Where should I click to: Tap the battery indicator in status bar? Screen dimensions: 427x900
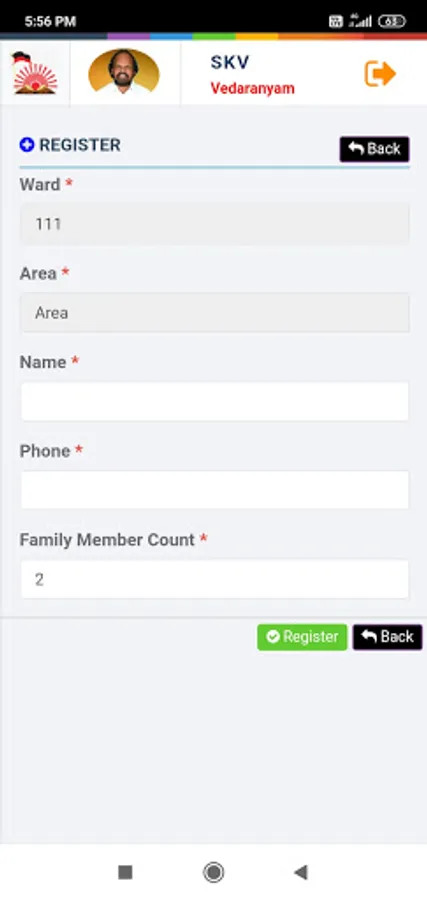[392, 22]
